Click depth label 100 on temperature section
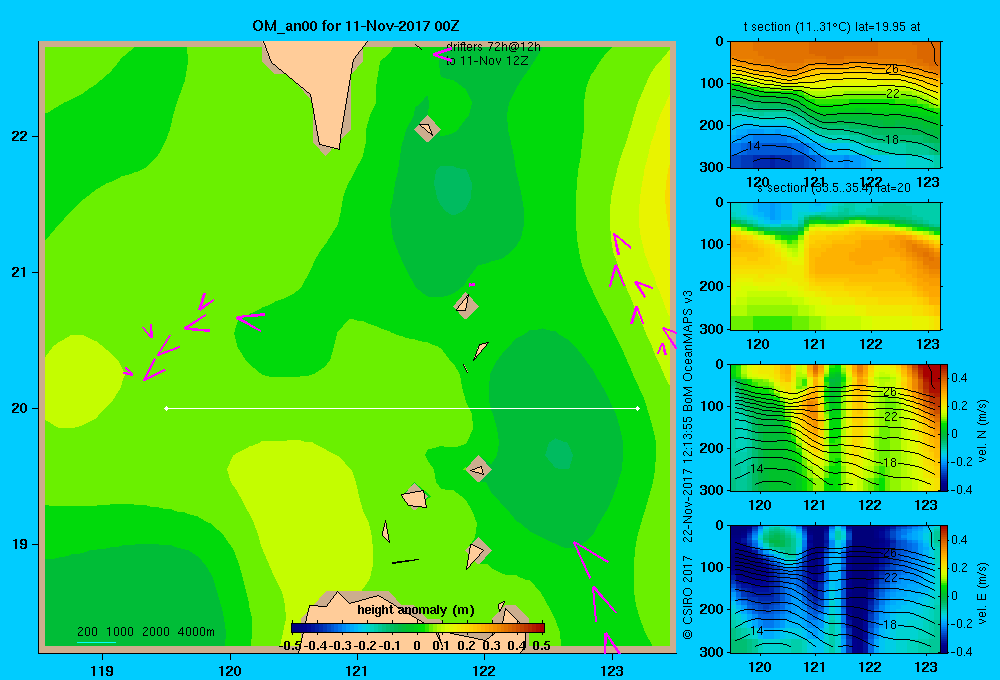Image resolution: width=1000 pixels, height=680 pixels. pyautogui.click(x=712, y=84)
